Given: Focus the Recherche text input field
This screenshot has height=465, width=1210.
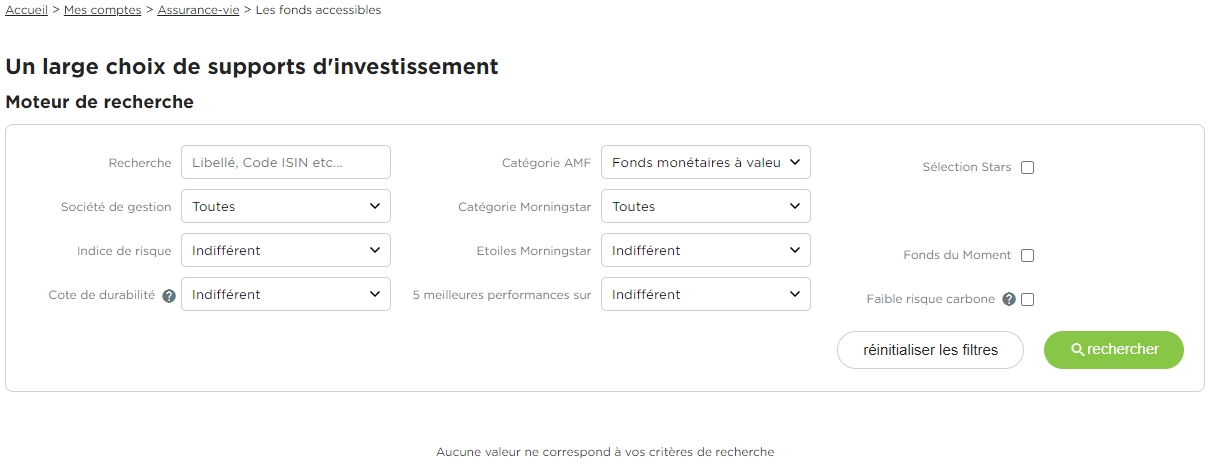Looking at the screenshot, I should (286, 162).
